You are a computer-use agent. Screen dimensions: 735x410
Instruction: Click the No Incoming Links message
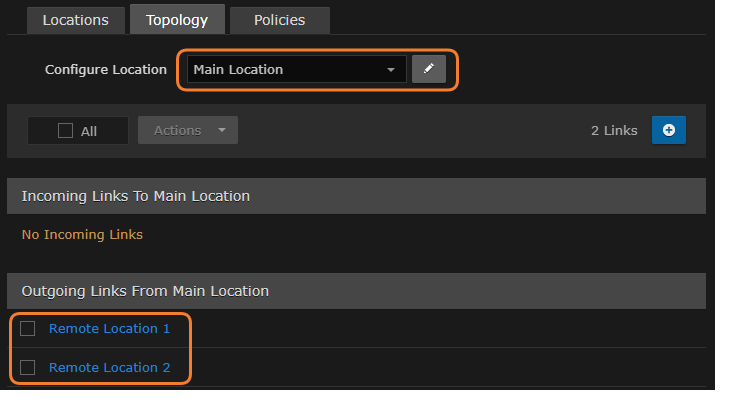82,234
